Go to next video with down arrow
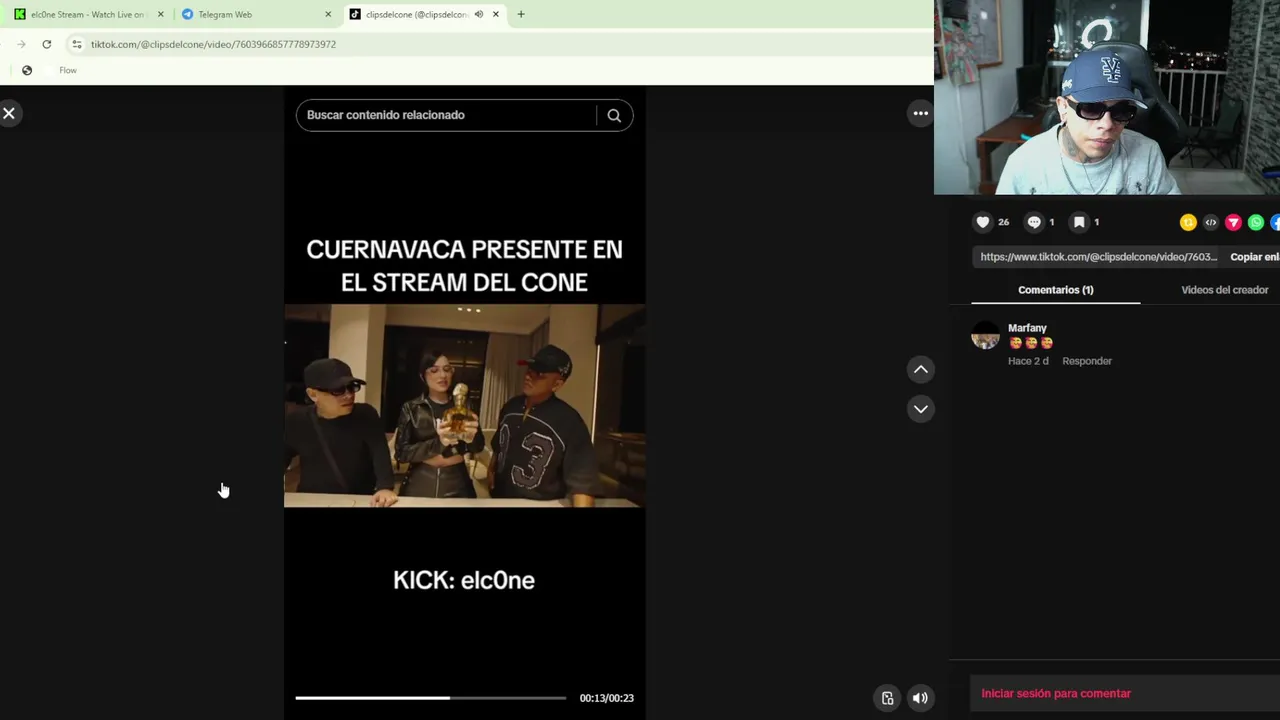1280x720 pixels. (921, 409)
